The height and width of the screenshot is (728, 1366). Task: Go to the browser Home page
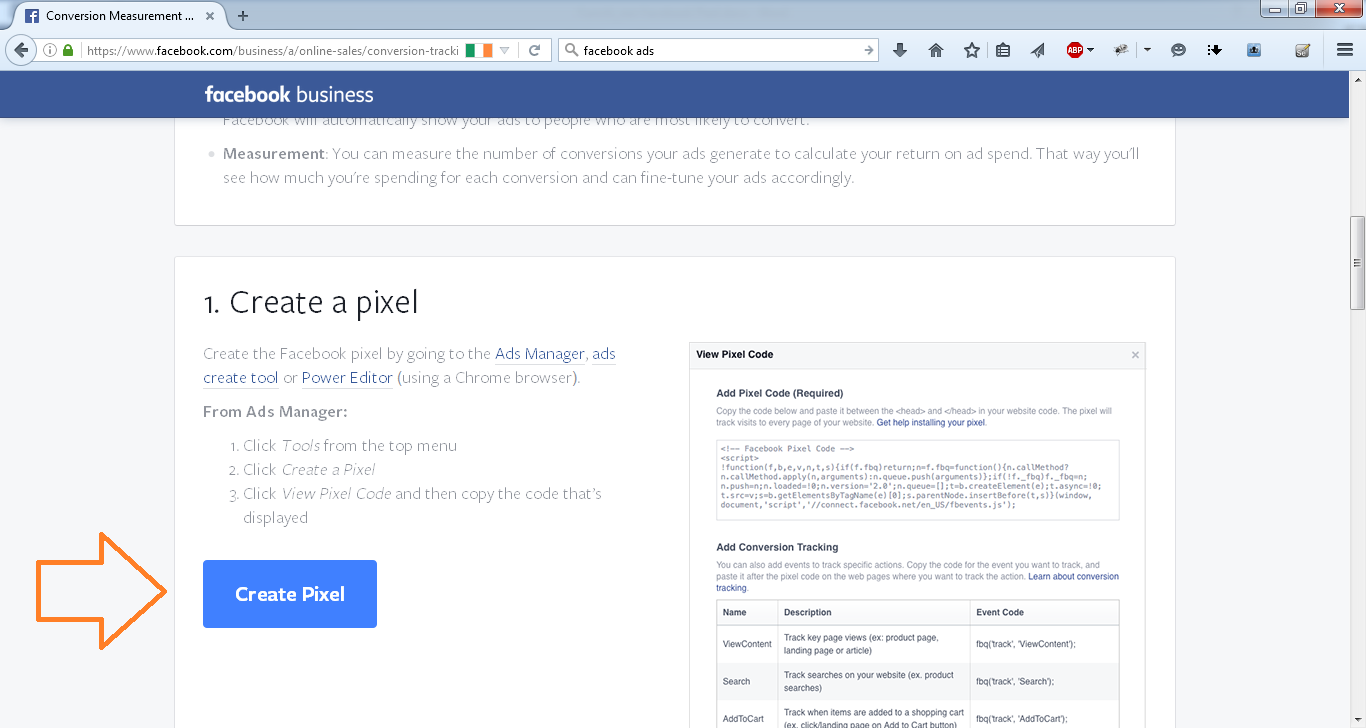coord(936,50)
